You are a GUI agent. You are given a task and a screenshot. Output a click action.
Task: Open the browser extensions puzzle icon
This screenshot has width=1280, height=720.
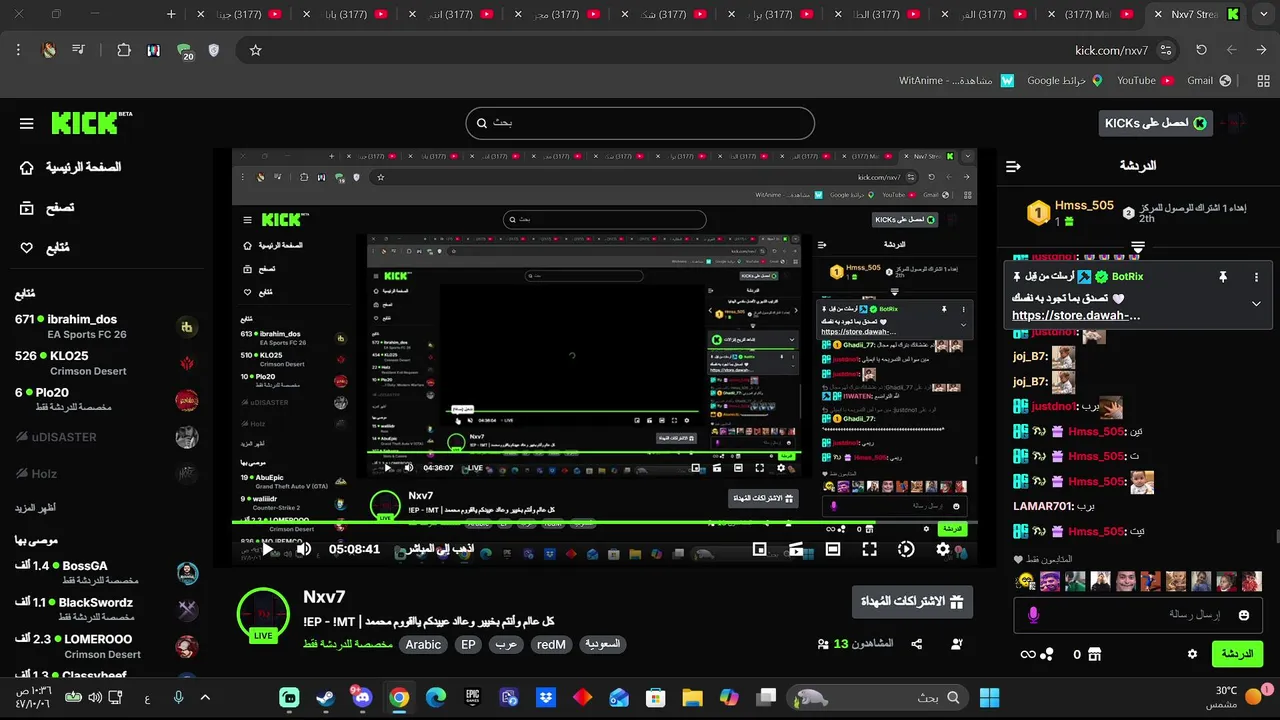124,50
